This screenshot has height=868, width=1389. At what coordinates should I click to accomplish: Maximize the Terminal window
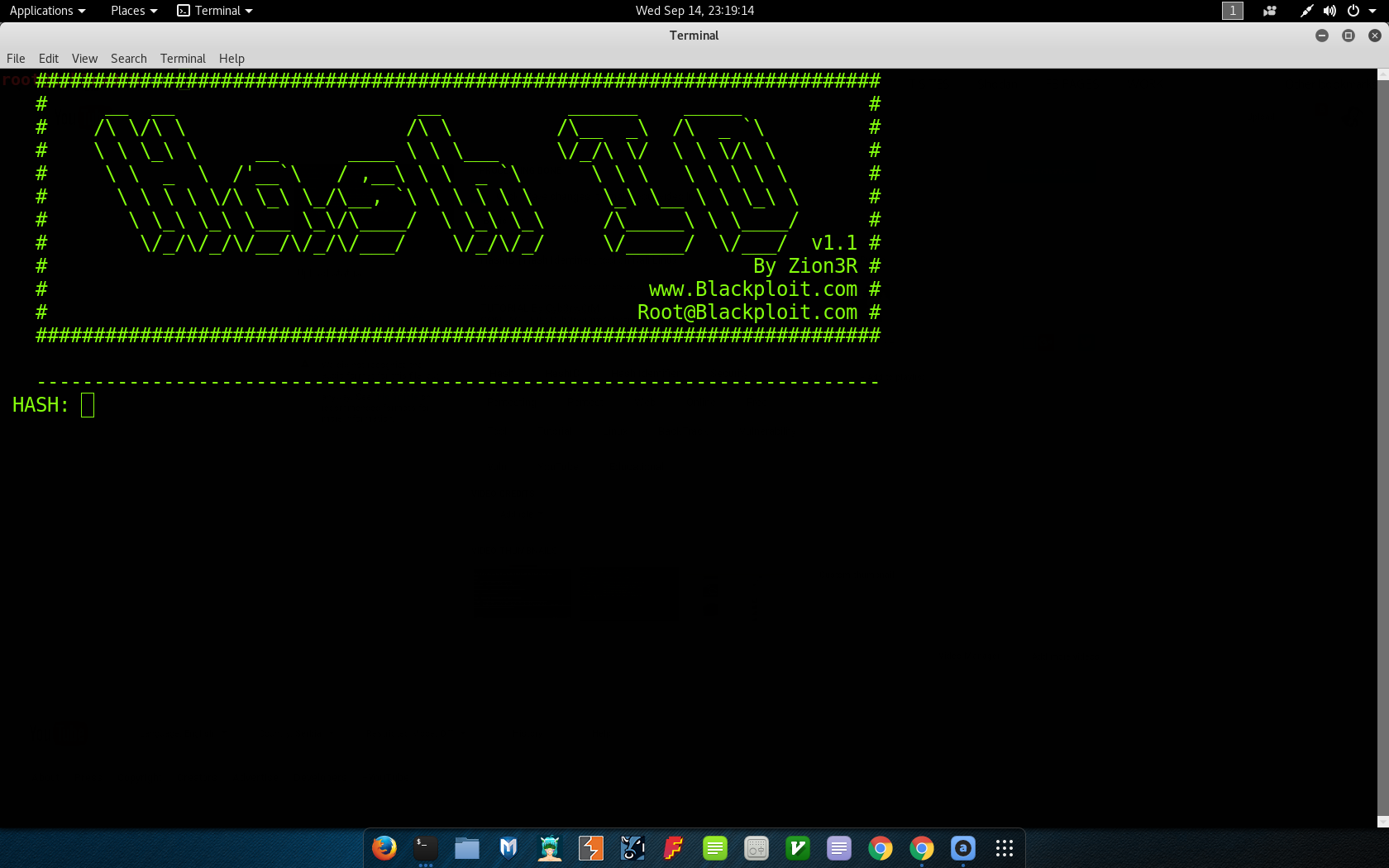pyautogui.click(x=1348, y=36)
